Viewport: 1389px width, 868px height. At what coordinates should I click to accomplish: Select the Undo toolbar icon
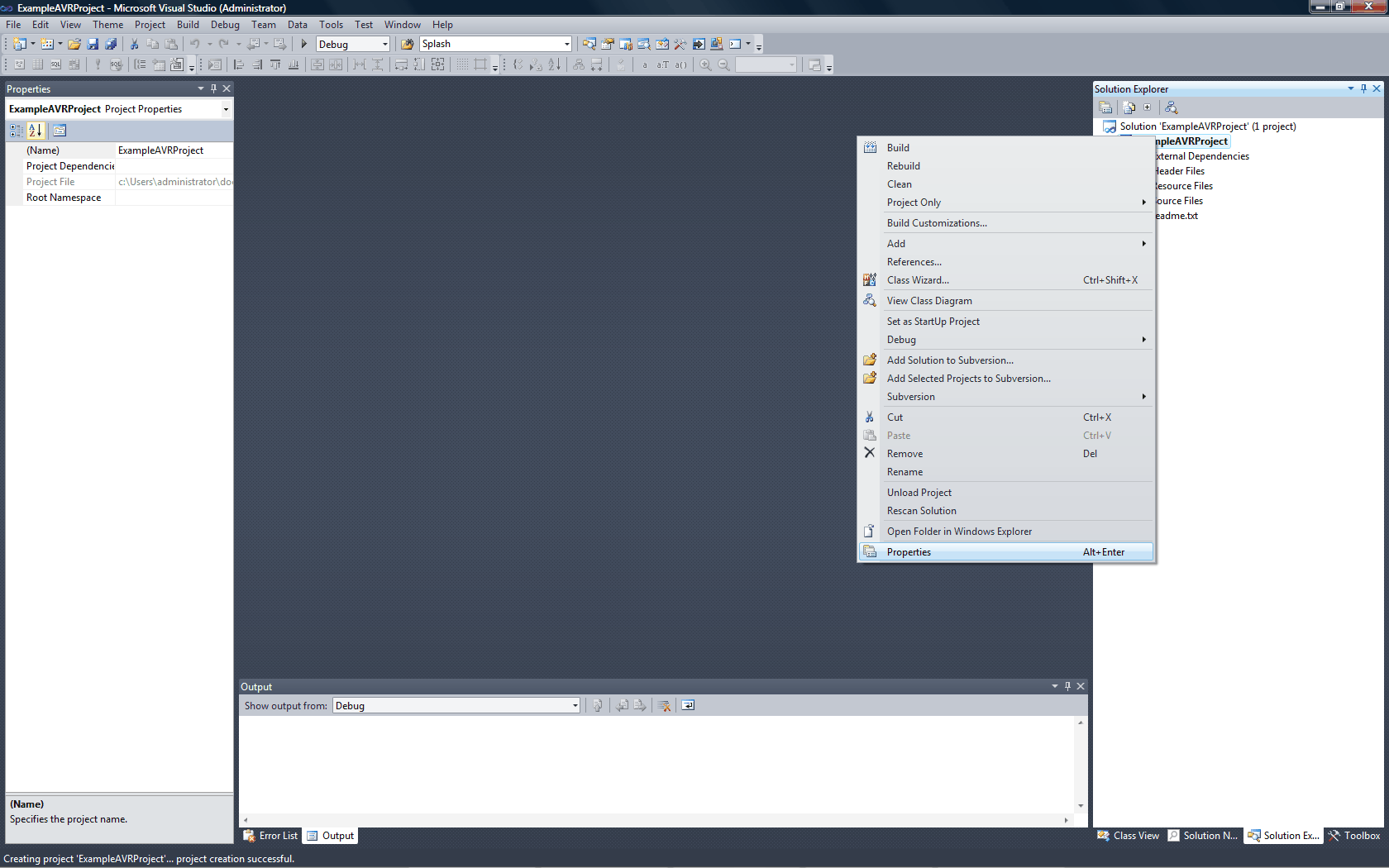(194, 44)
